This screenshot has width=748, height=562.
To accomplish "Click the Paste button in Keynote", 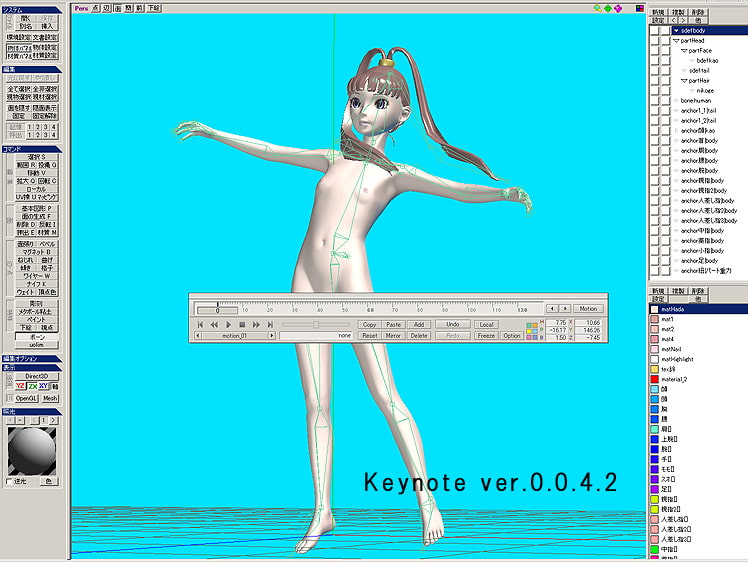I will click(394, 324).
